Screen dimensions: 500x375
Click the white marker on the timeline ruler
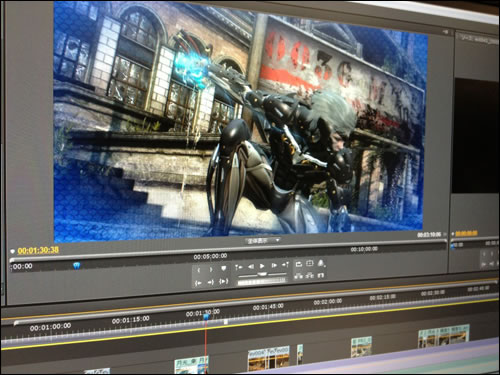pos(226,321)
